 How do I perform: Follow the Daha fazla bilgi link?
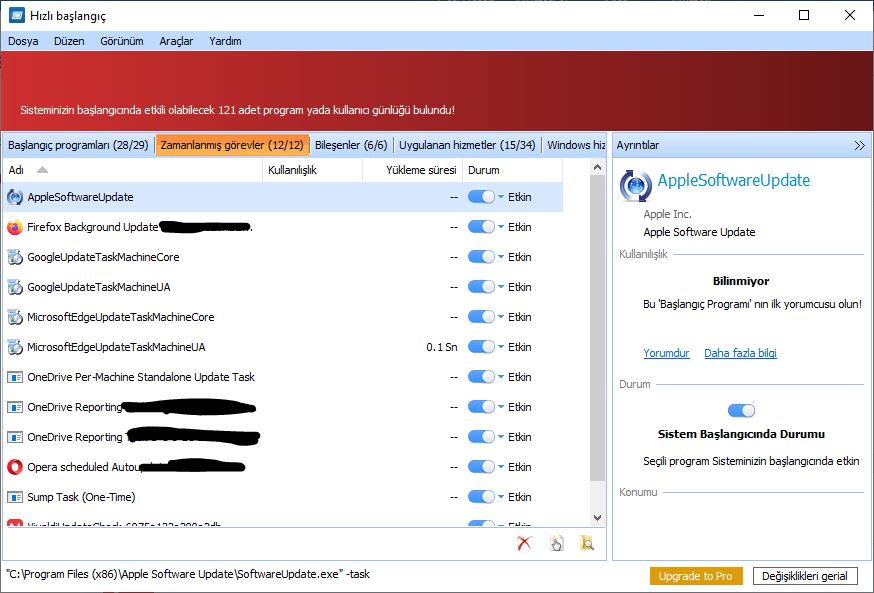(x=740, y=353)
